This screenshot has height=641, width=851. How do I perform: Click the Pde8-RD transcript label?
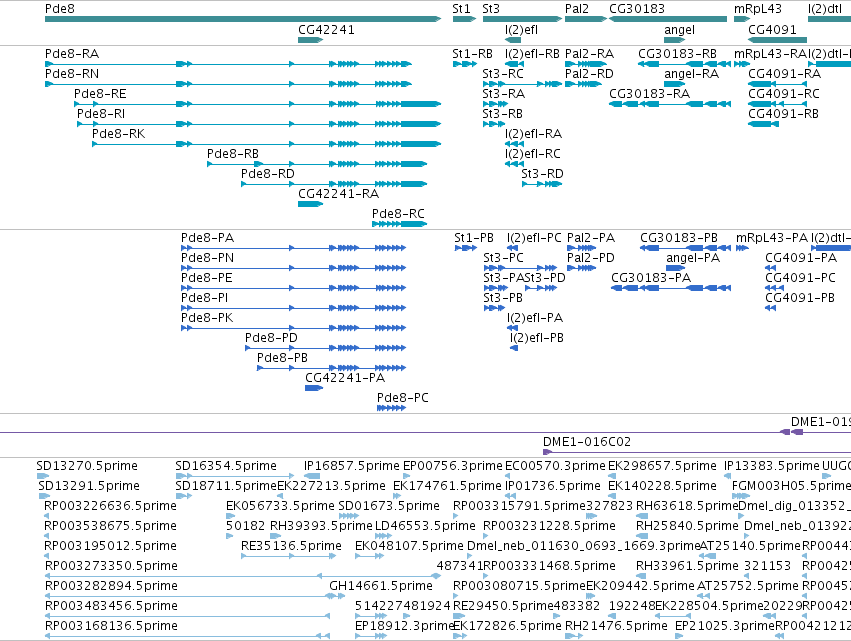(x=268, y=174)
